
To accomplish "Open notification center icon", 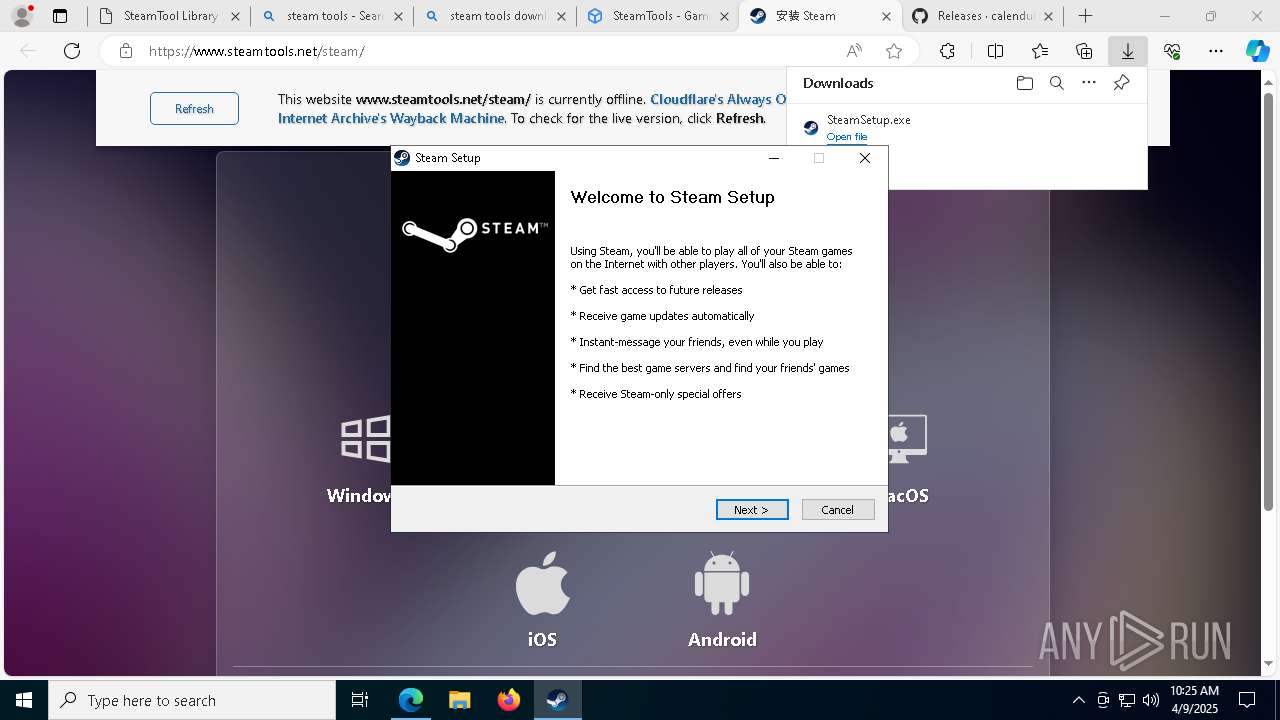I will point(1247,700).
